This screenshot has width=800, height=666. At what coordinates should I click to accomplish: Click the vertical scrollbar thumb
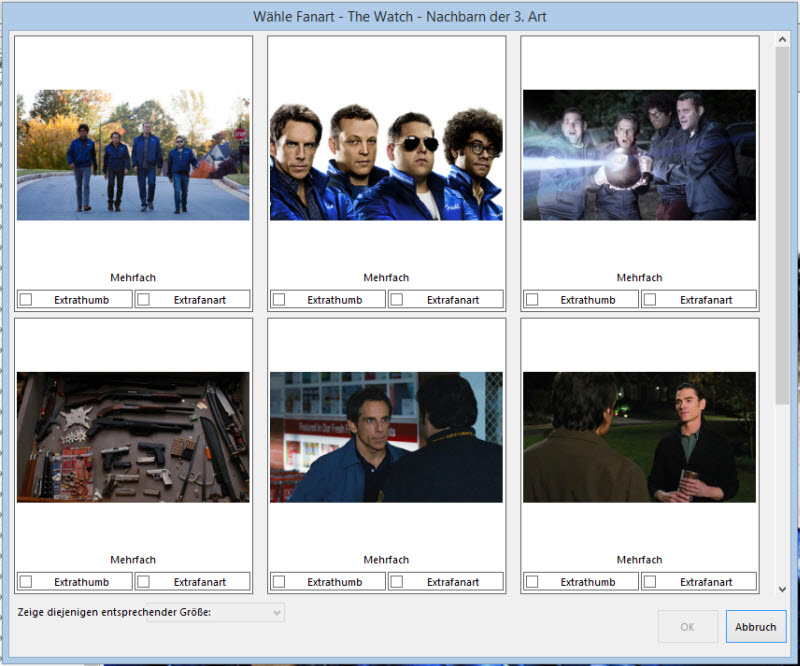click(782, 226)
